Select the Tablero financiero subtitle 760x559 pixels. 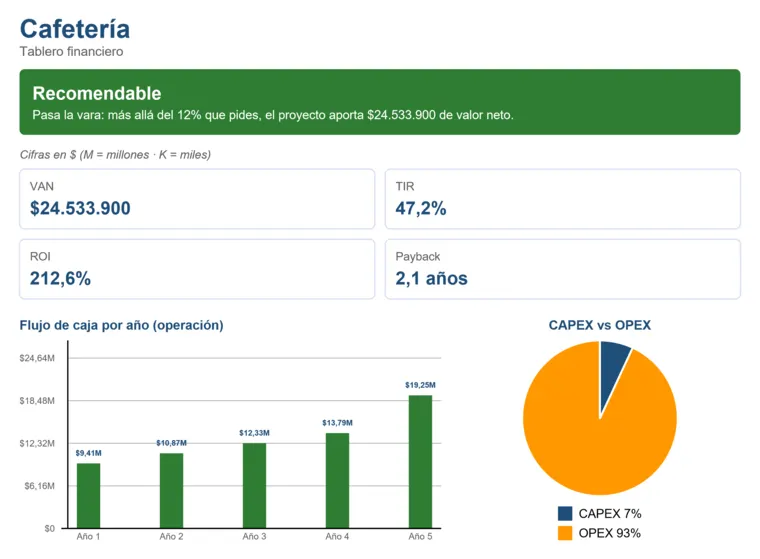point(71,51)
